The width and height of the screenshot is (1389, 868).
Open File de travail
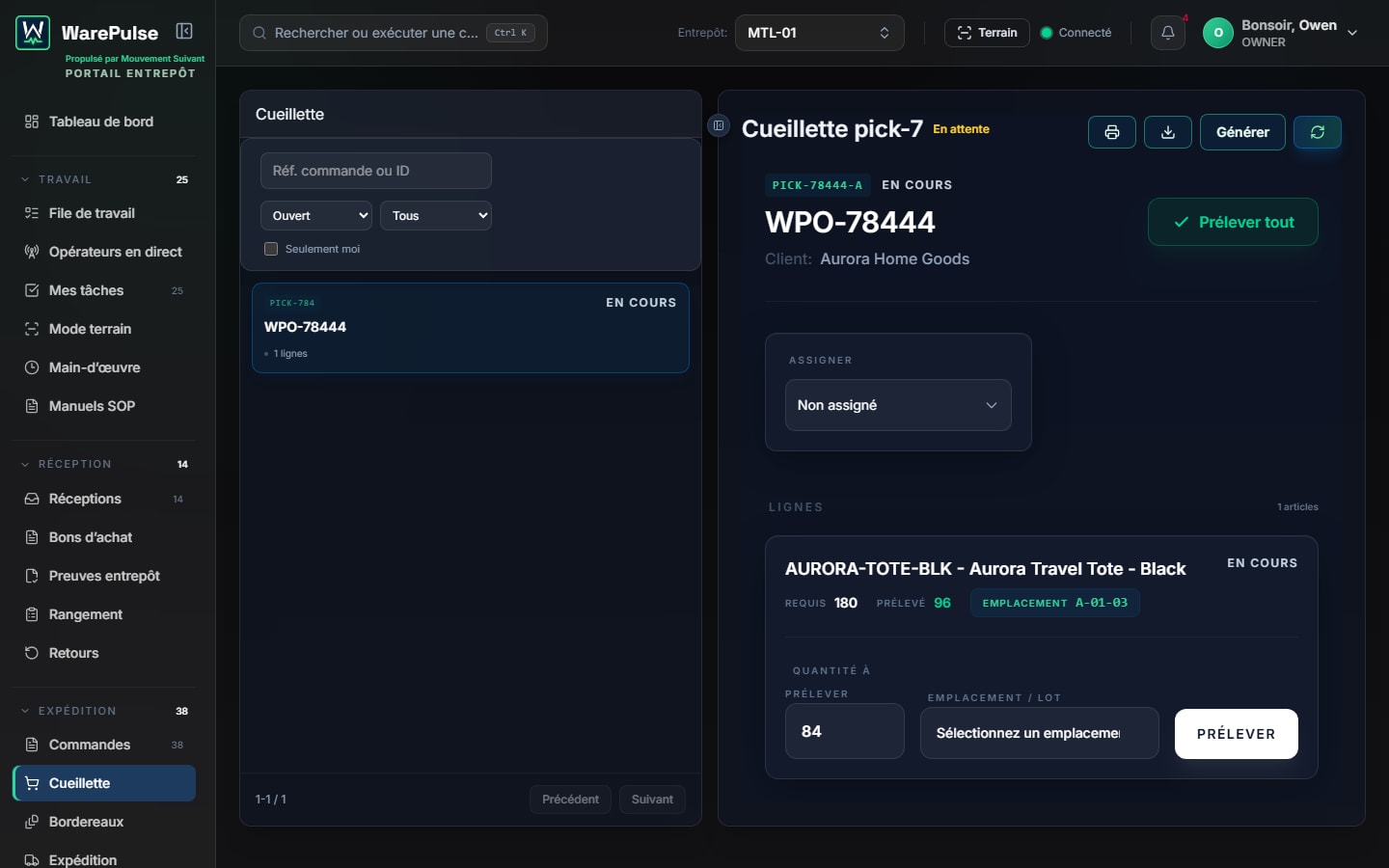(104, 213)
